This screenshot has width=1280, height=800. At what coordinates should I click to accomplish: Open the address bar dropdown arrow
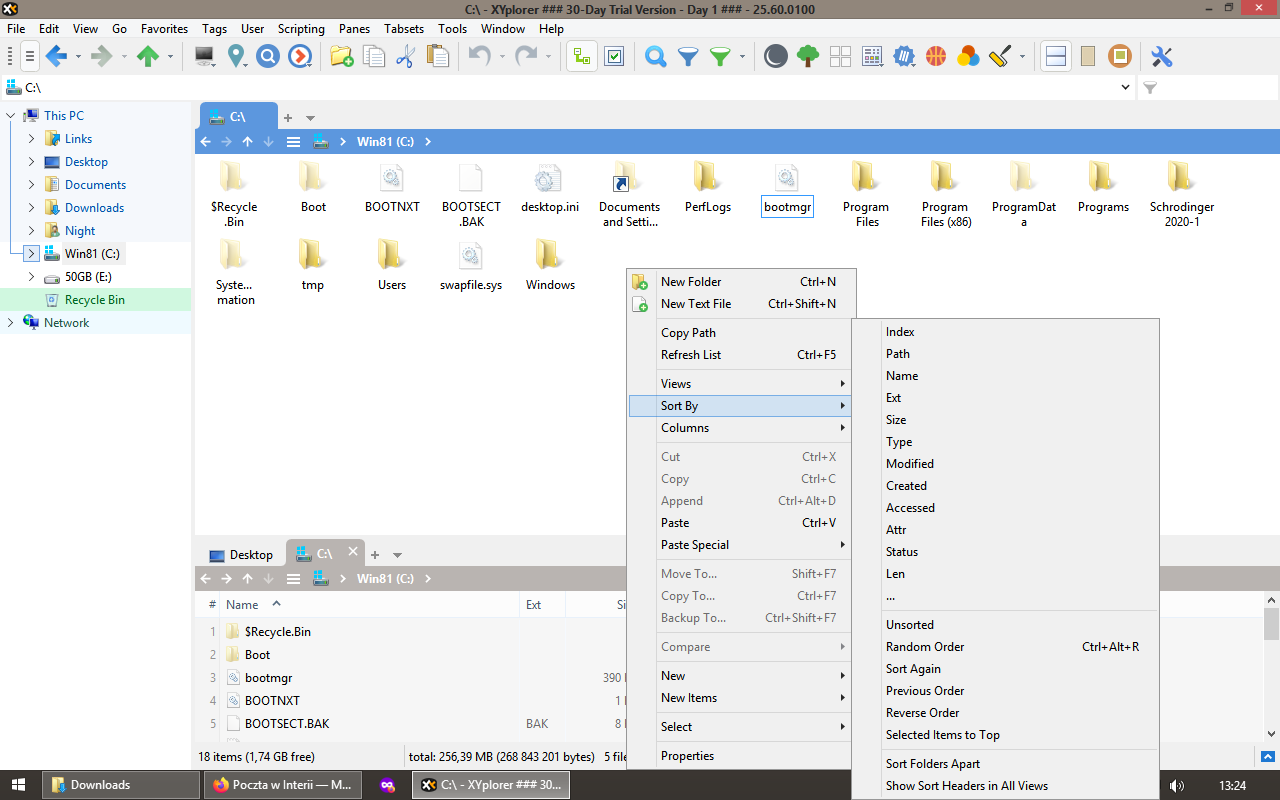coord(1127,88)
